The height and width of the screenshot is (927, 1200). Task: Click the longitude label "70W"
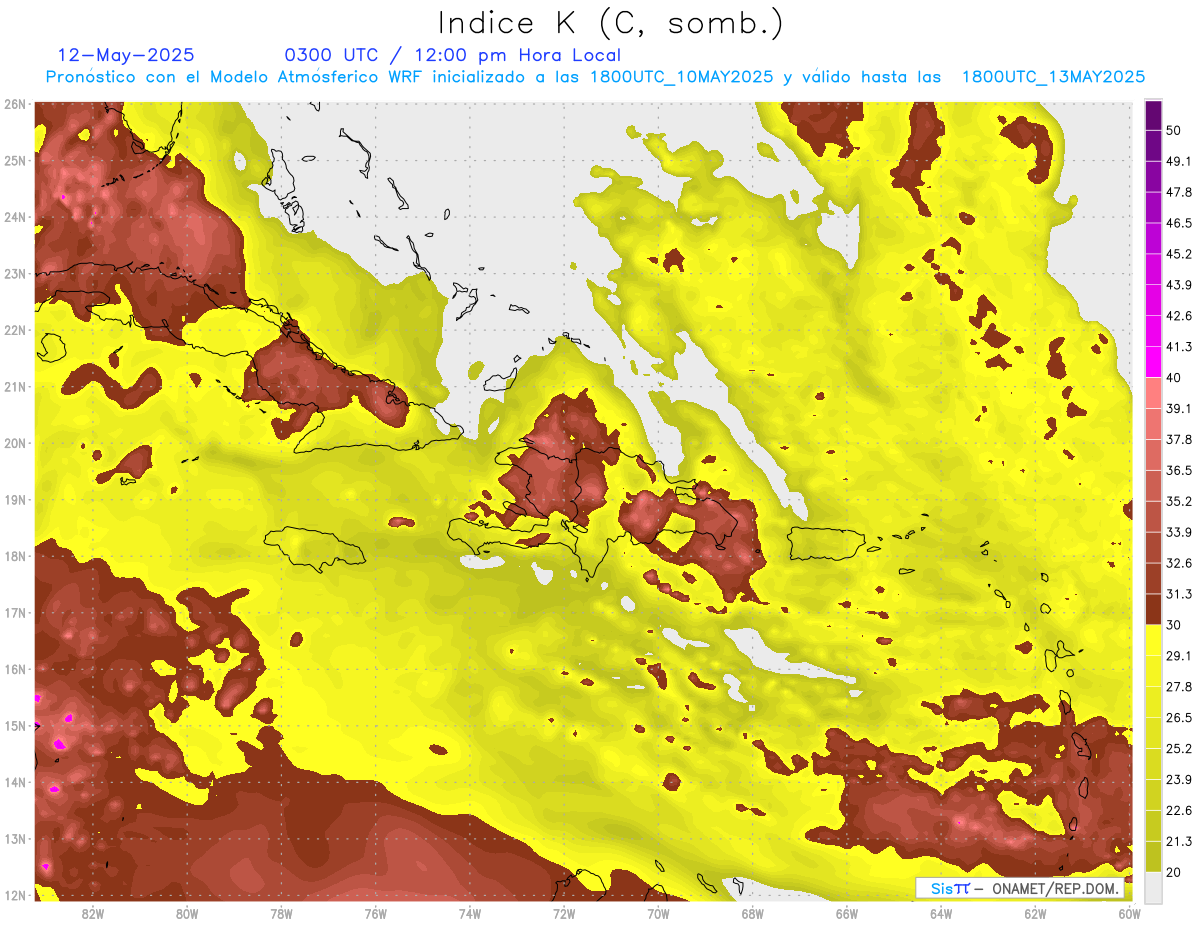click(658, 913)
